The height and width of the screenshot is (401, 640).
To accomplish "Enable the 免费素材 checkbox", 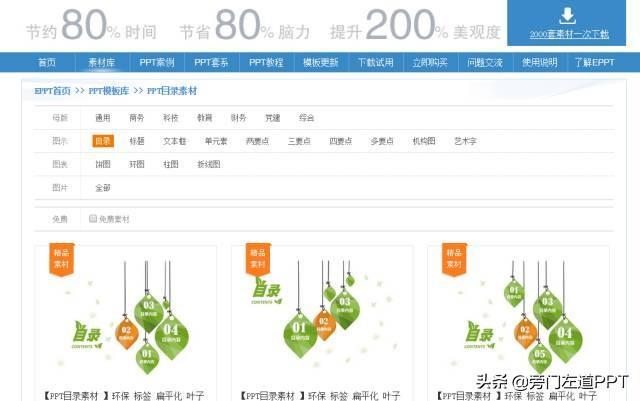I will tap(93, 218).
